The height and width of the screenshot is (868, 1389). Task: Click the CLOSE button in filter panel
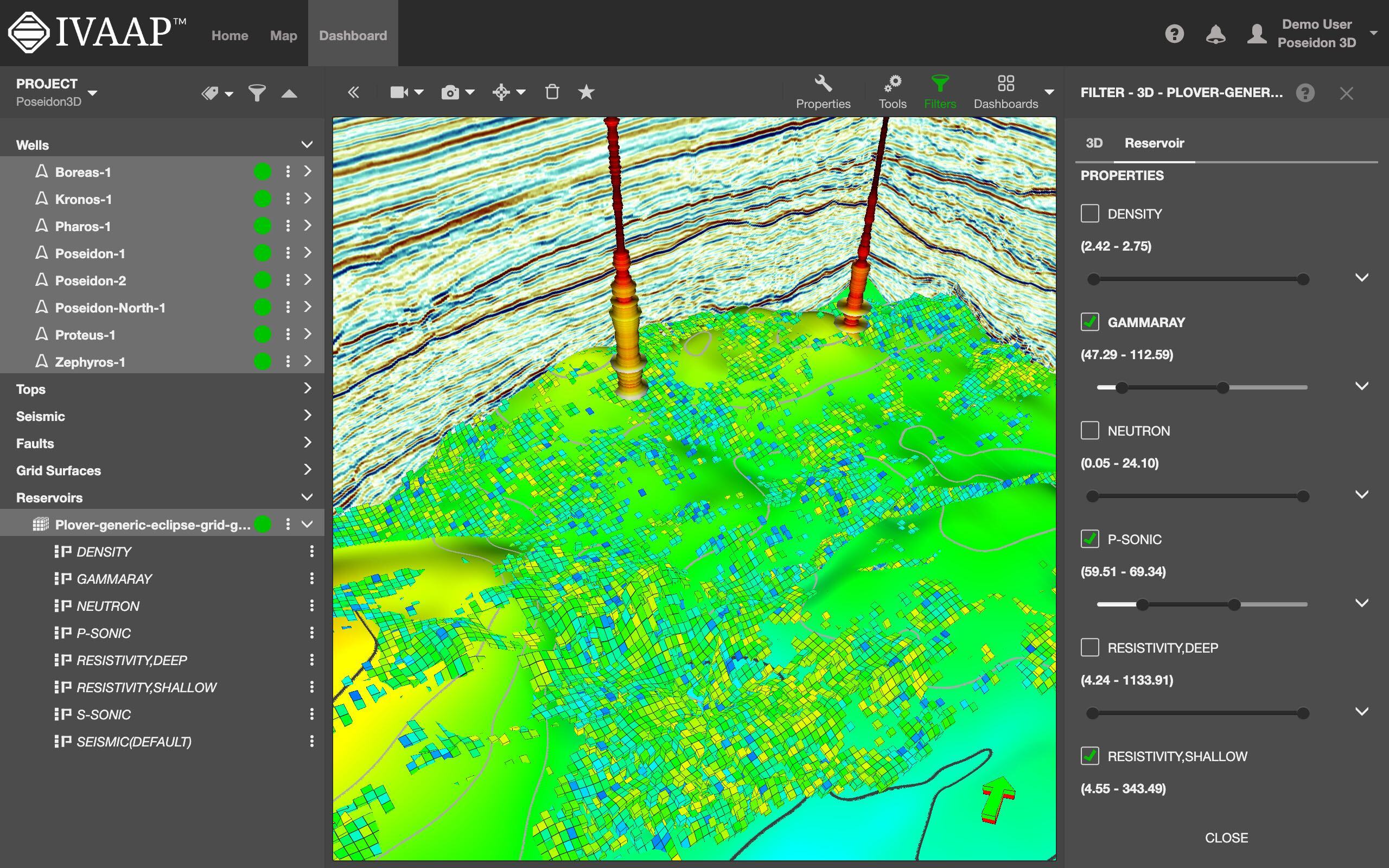click(x=1226, y=838)
